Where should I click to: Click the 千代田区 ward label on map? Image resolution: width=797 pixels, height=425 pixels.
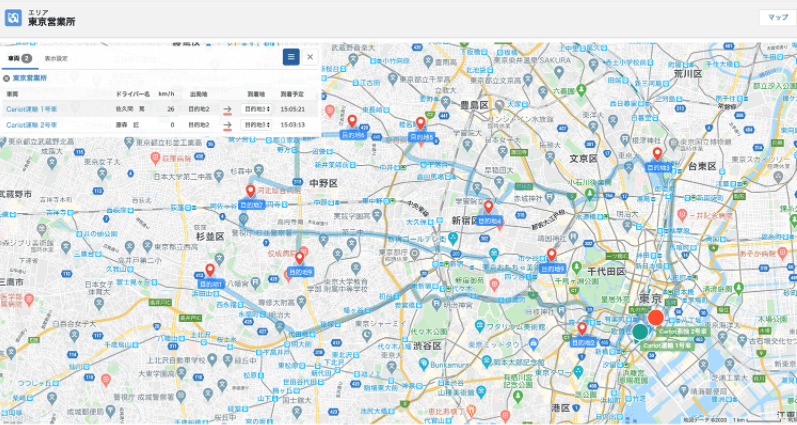pyautogui.click(x=605, y=271)
